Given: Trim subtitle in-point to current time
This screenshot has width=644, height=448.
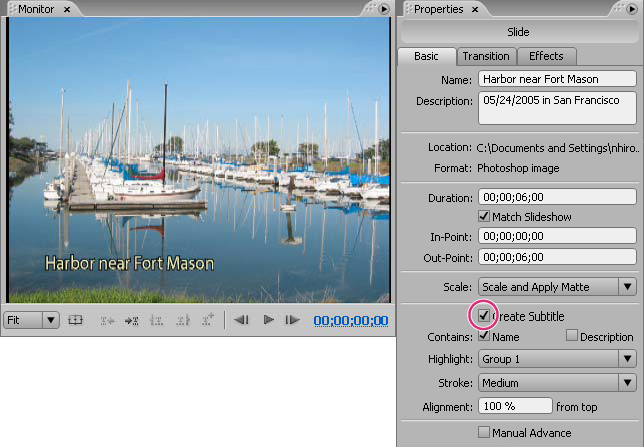Looking at the screenshot, I should pos(157,320).
